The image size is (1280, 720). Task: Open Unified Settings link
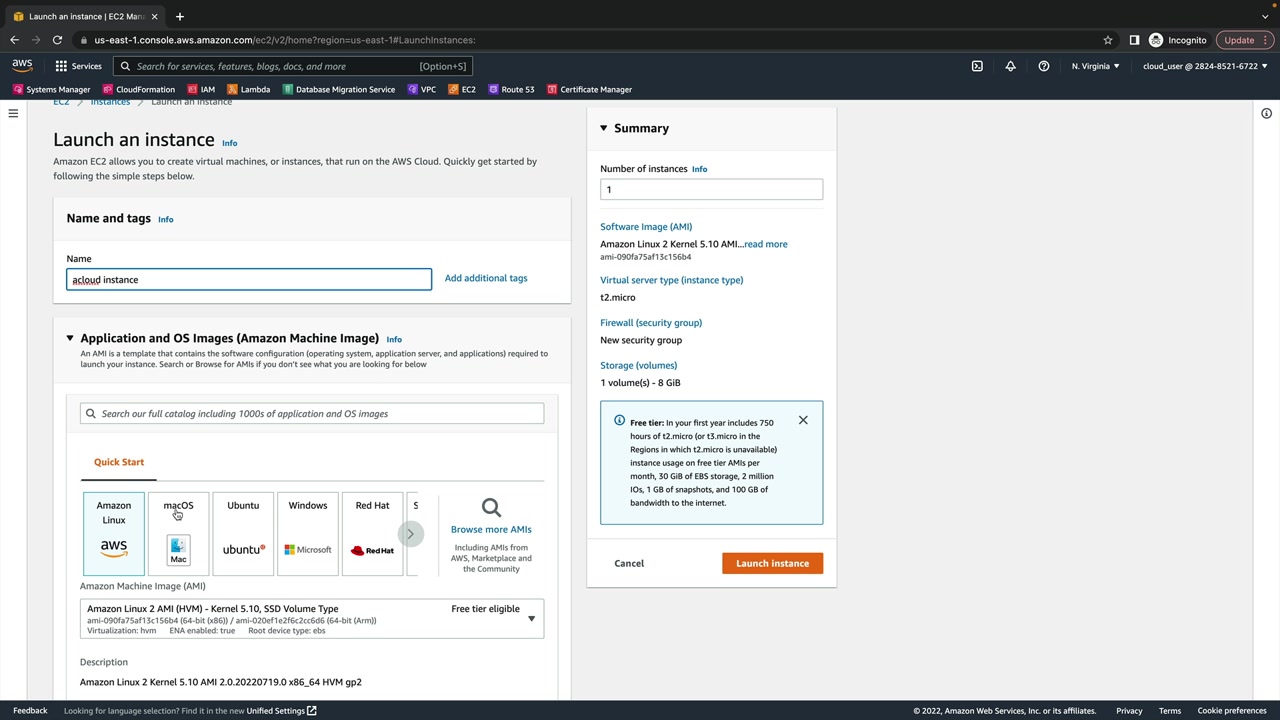point(281,711)
